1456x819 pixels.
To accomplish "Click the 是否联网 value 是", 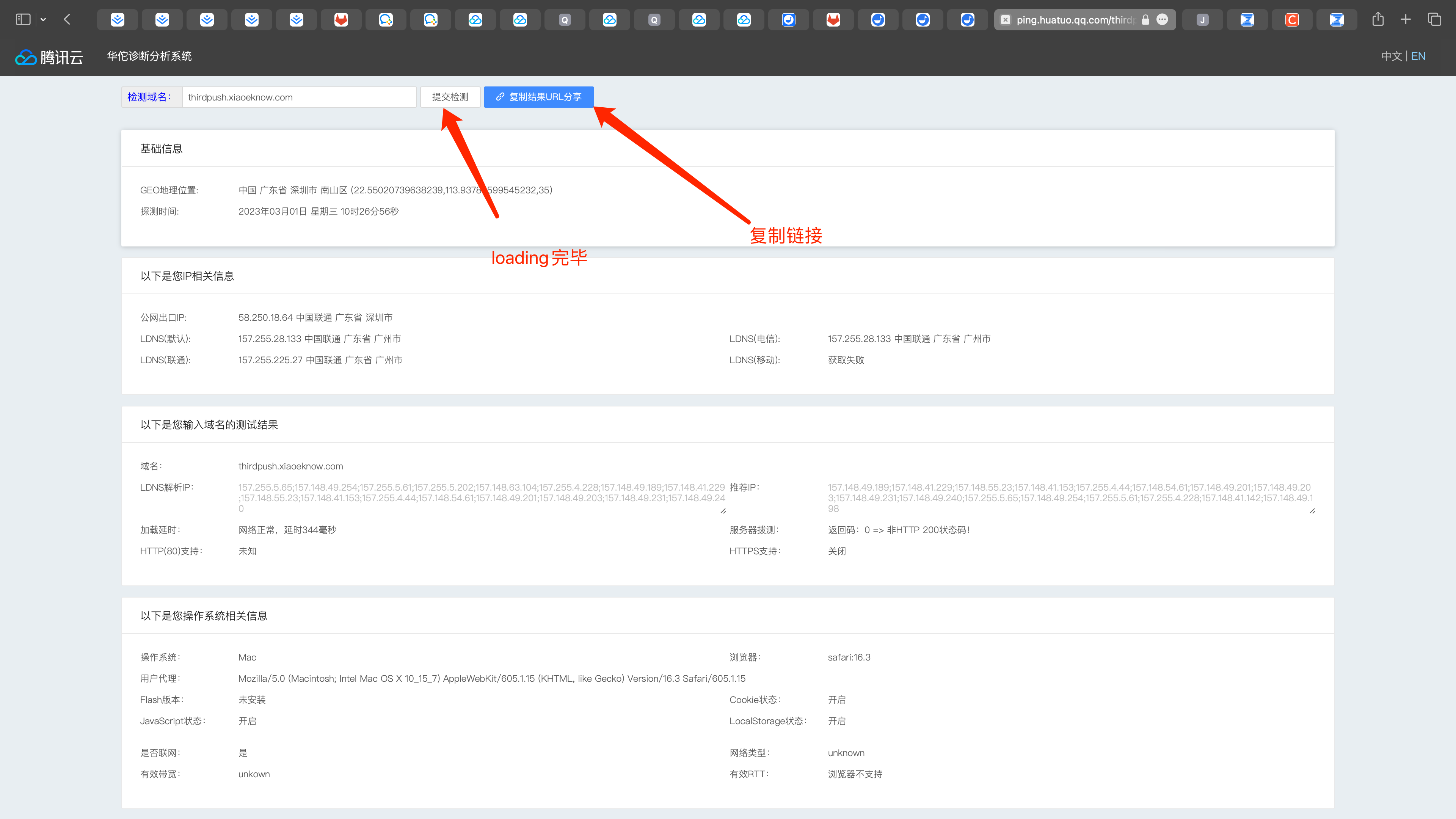I will [243, 753].
